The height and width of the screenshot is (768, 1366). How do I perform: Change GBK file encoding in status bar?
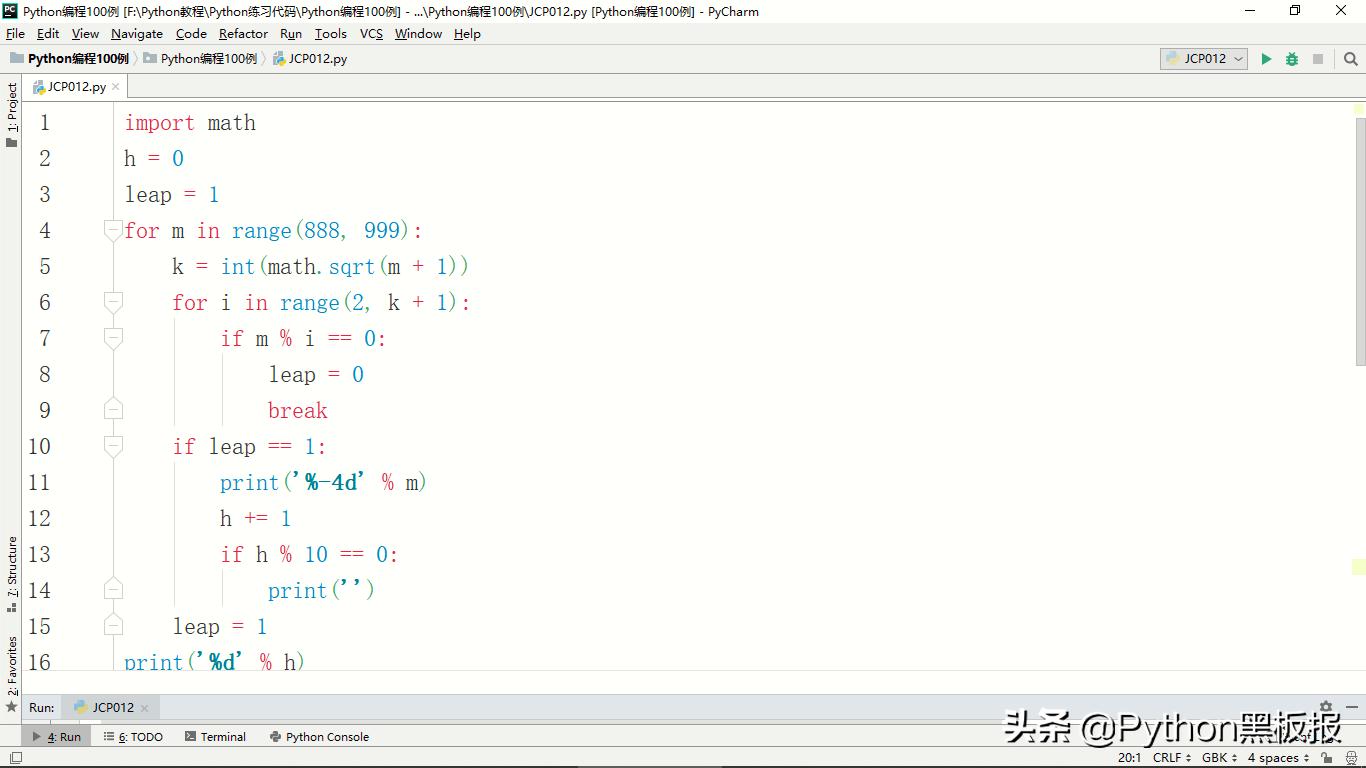click(x=1219, y=758)
